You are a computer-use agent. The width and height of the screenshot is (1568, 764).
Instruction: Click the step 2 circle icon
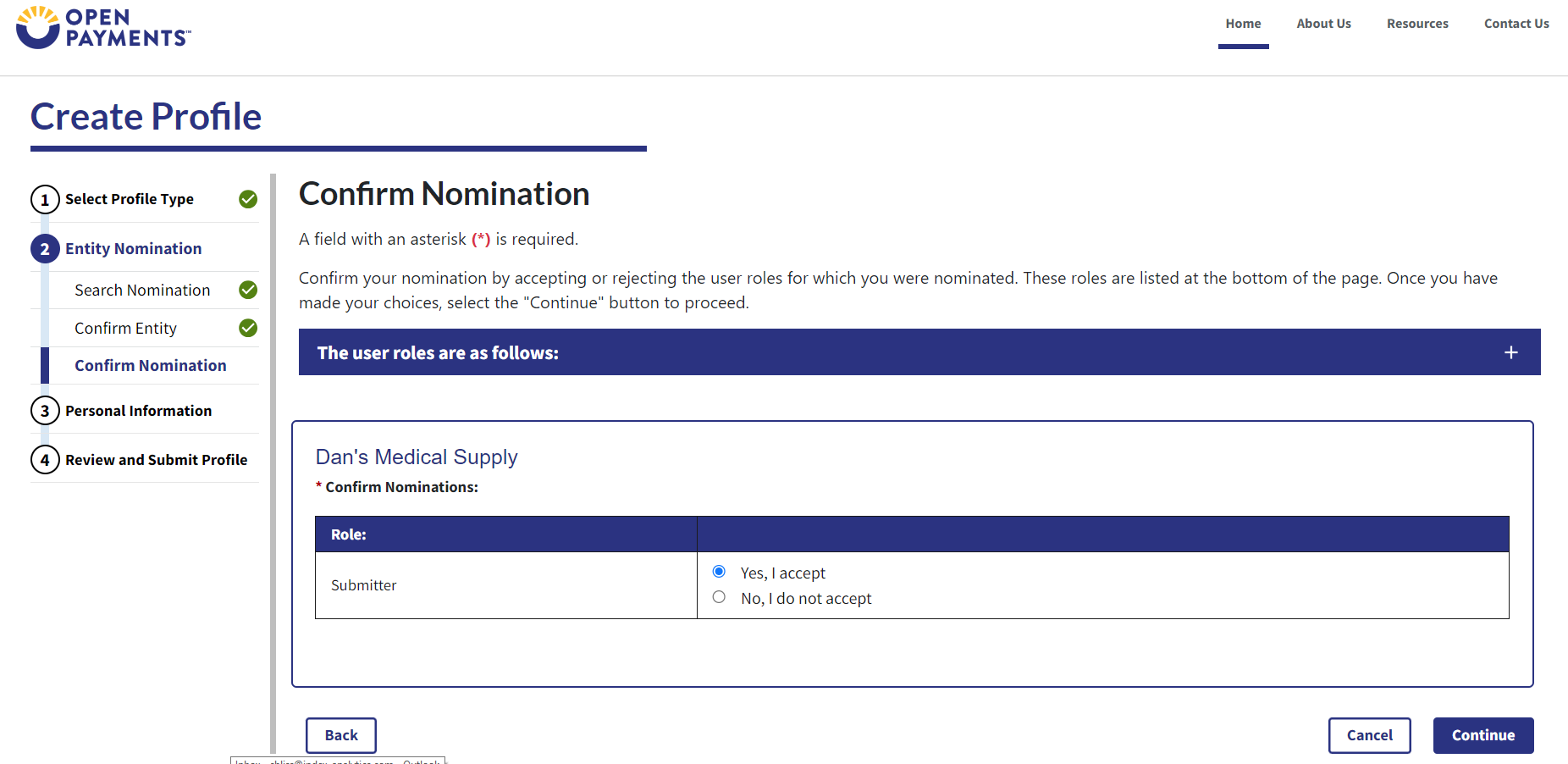pyautogui.click(x=45, y=249)
